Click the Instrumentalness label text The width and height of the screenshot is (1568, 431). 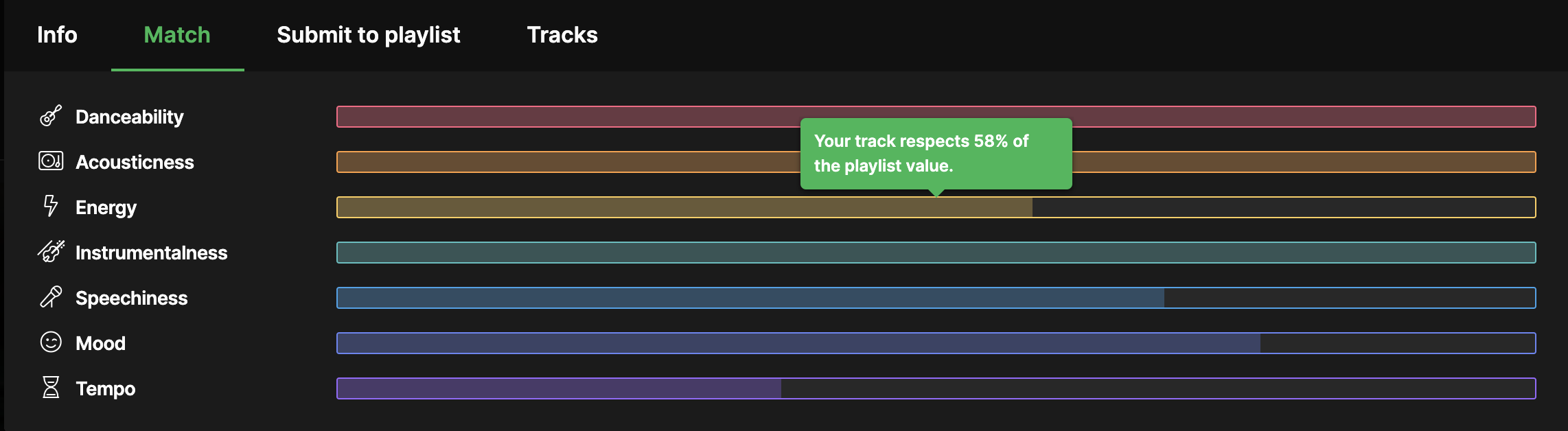(x=151, y=253)
